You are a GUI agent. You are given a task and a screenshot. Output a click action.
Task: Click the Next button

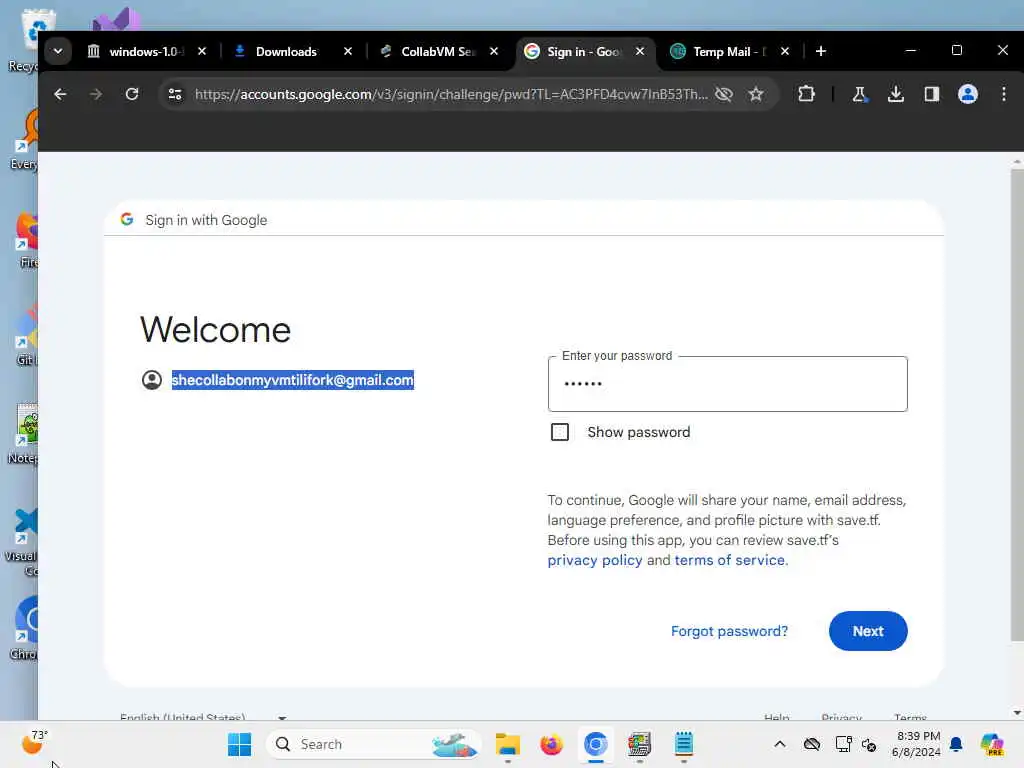868,631
